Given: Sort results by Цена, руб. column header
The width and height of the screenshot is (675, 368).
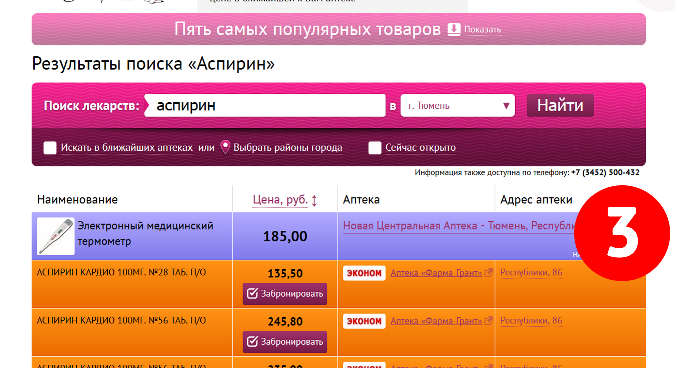Looking at the screenshot, I should tap(280, 200).
